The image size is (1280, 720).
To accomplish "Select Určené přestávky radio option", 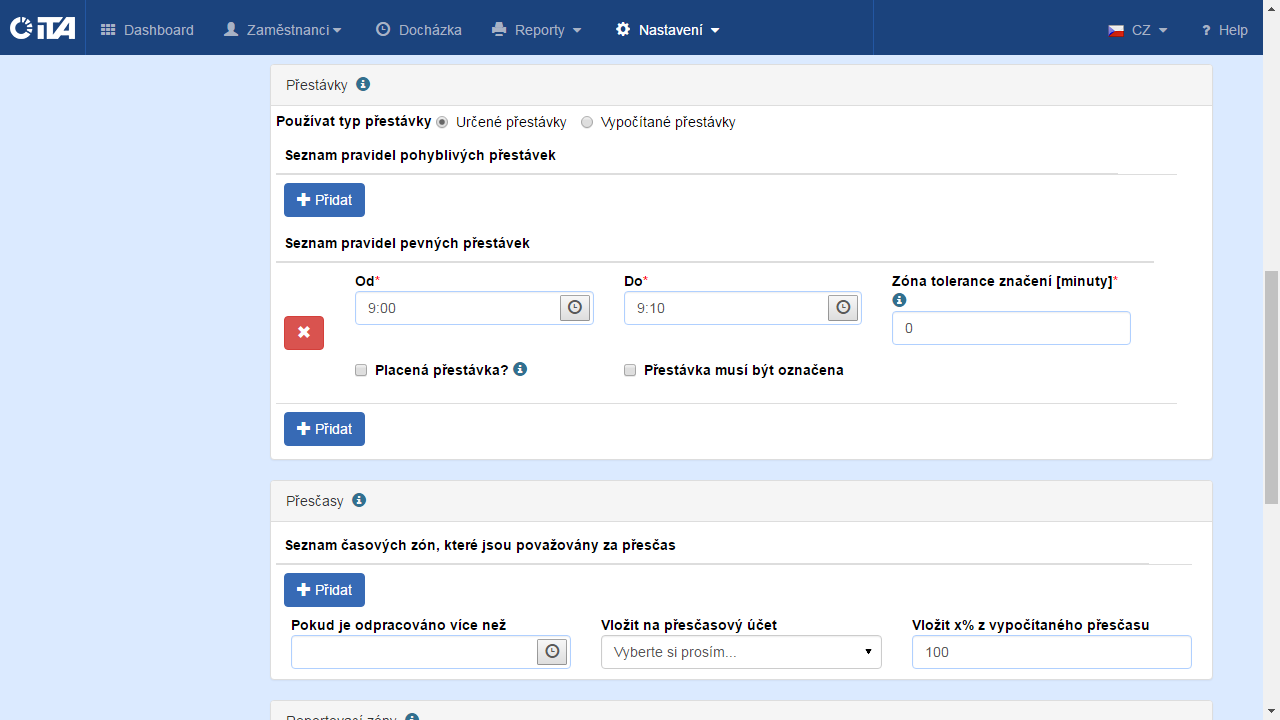I will tap(442, 122).
